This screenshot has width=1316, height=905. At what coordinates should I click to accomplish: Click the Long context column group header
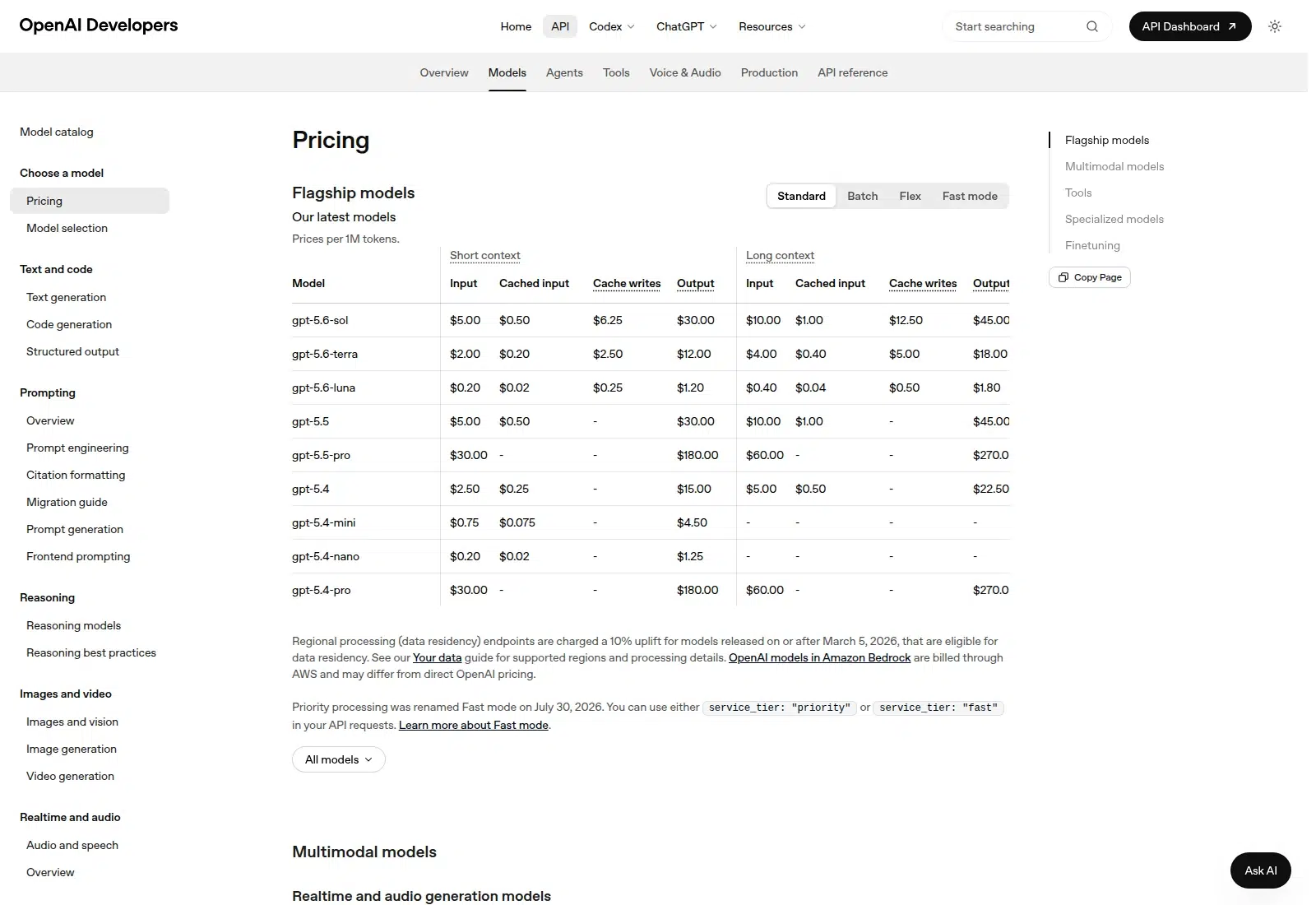point(780,255)
